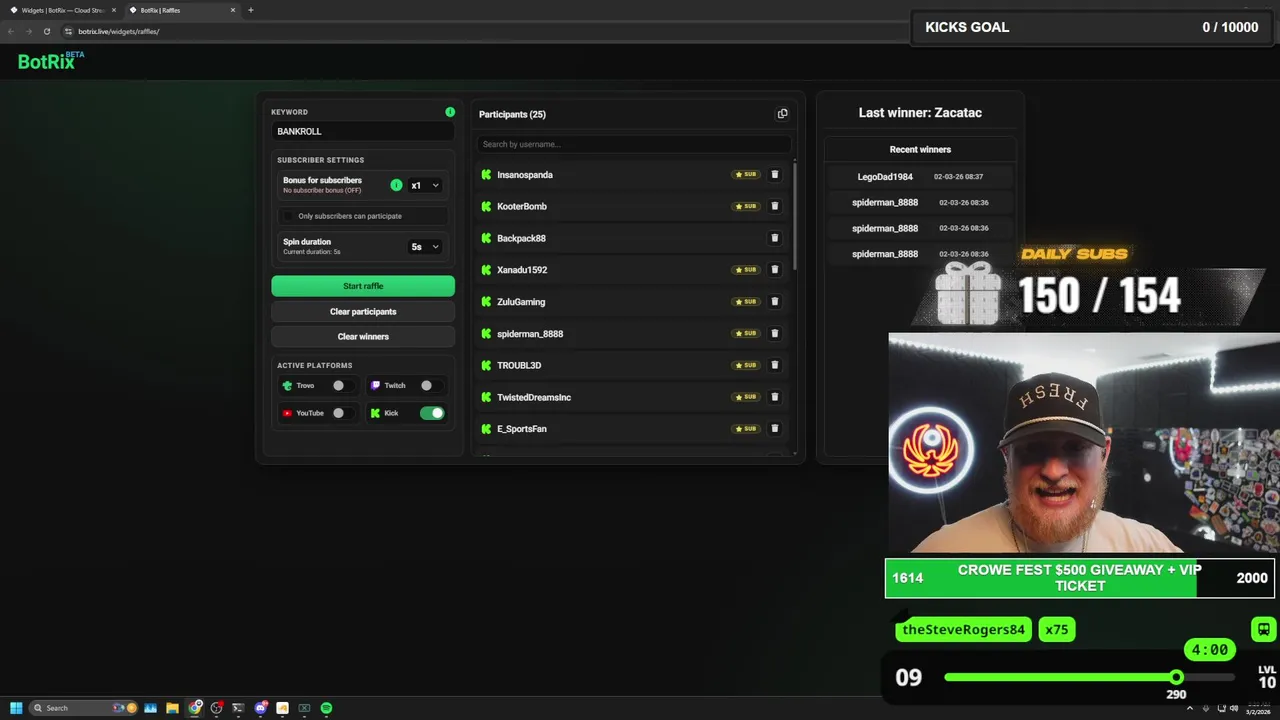Click Start raffle button
This screenshot has width=1280, height=720.
click(x=363, y=286)
